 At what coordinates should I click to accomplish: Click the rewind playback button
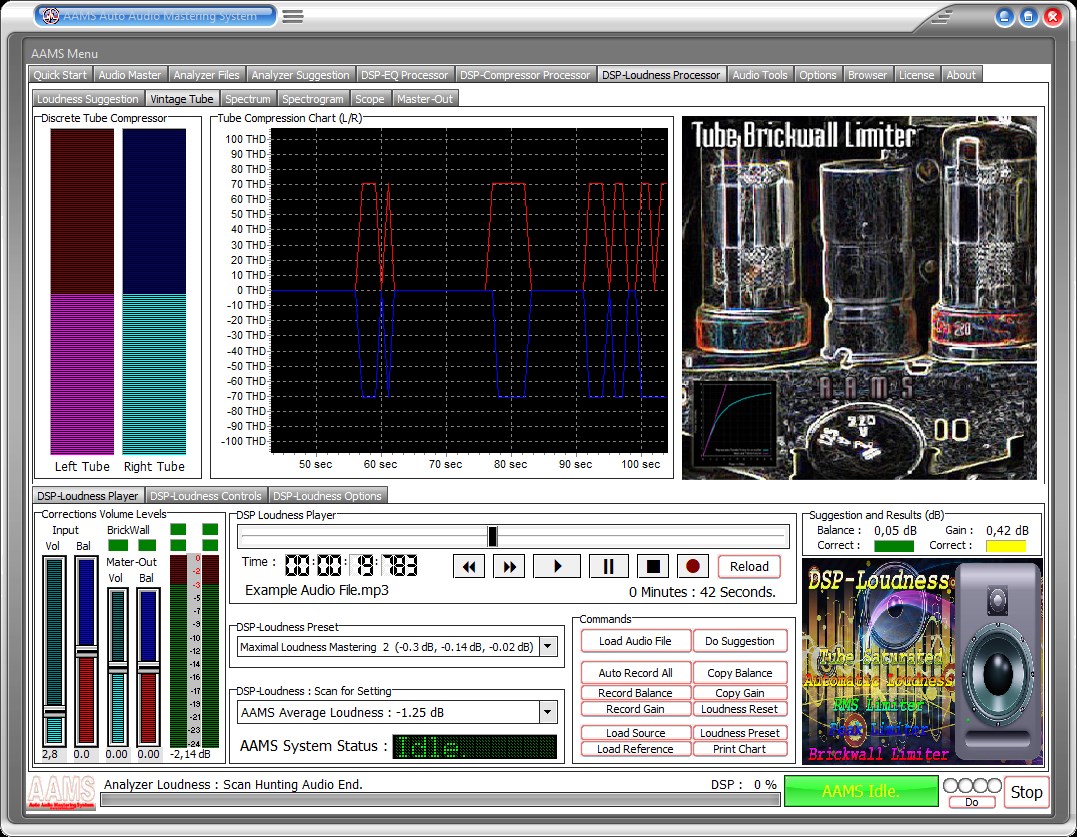coord(469,566)
